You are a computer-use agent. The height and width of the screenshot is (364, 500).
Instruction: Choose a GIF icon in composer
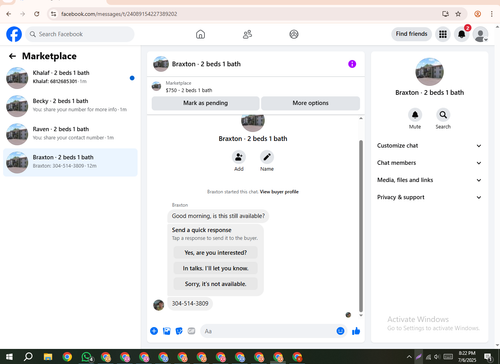pos(191,331)
